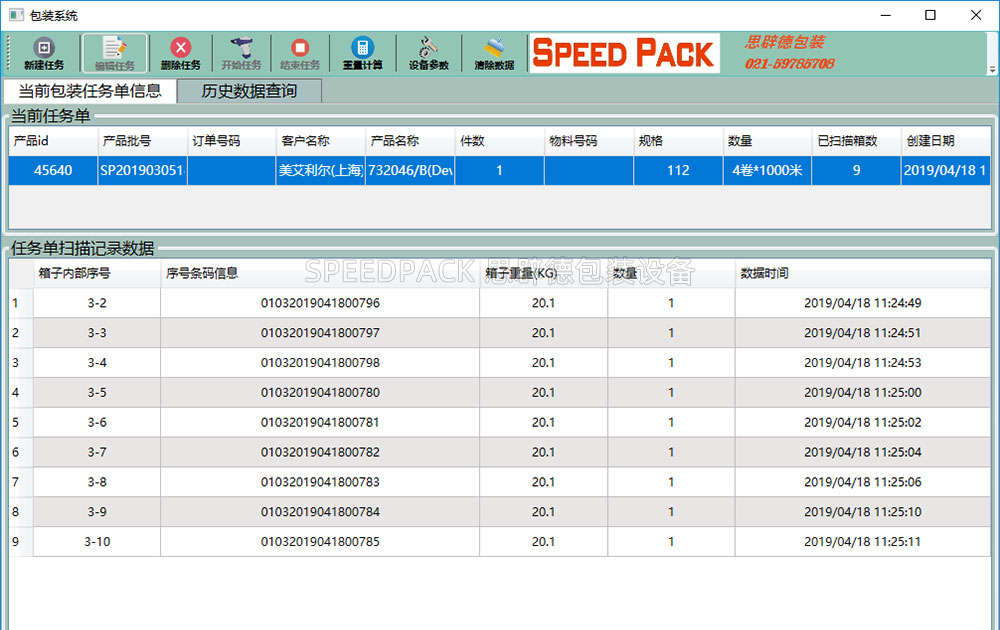
Task: Click the 开始任务 (Start Task) scanner icon
Action: pos(240,52)
